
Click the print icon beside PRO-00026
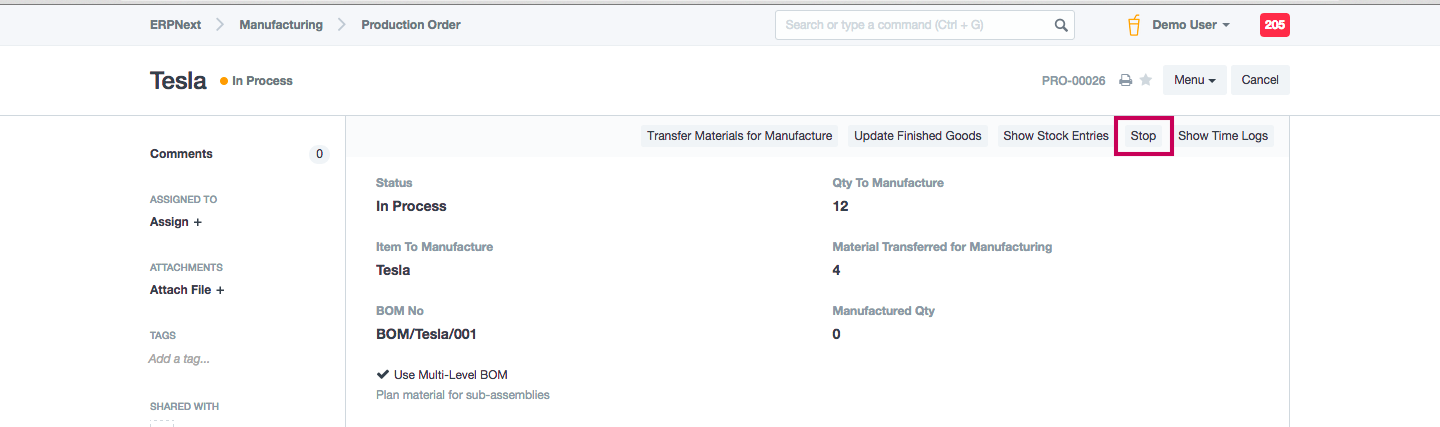coord(1125,80)
